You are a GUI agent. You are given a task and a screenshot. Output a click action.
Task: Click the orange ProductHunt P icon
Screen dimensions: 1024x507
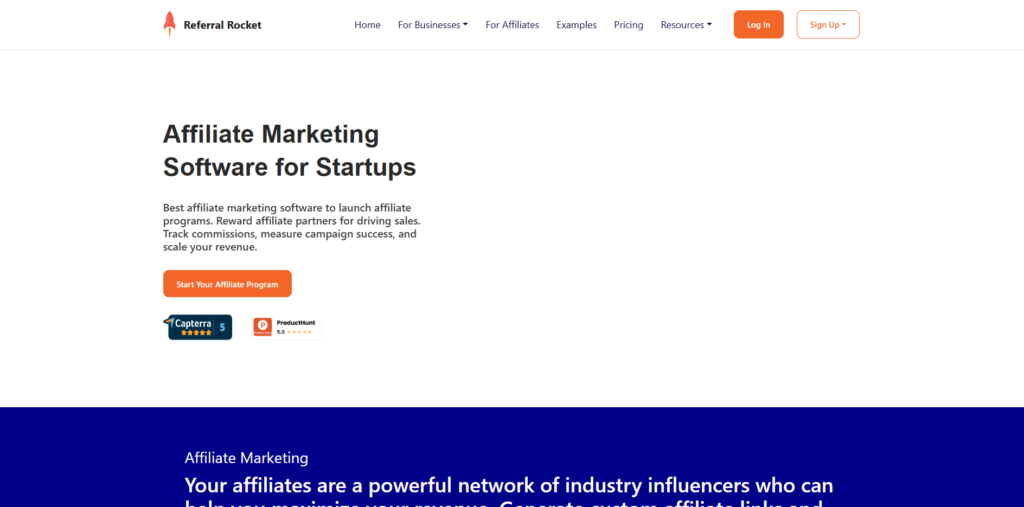262,326
